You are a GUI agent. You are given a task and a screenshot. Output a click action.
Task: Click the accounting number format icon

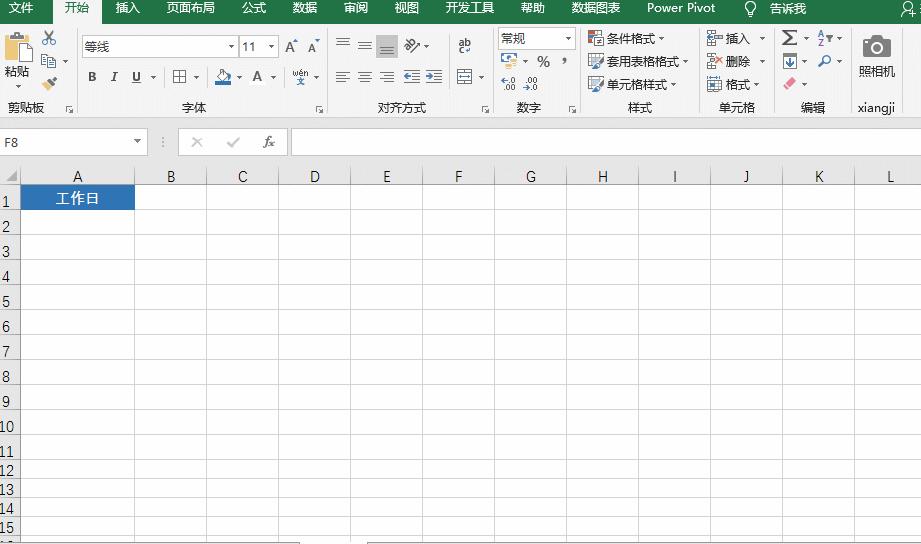509,61
